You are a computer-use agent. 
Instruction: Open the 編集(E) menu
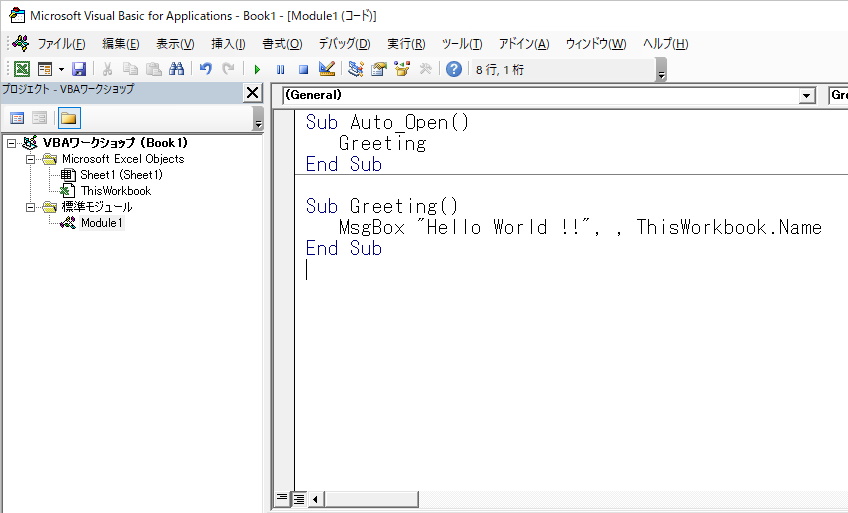point(121,44)
